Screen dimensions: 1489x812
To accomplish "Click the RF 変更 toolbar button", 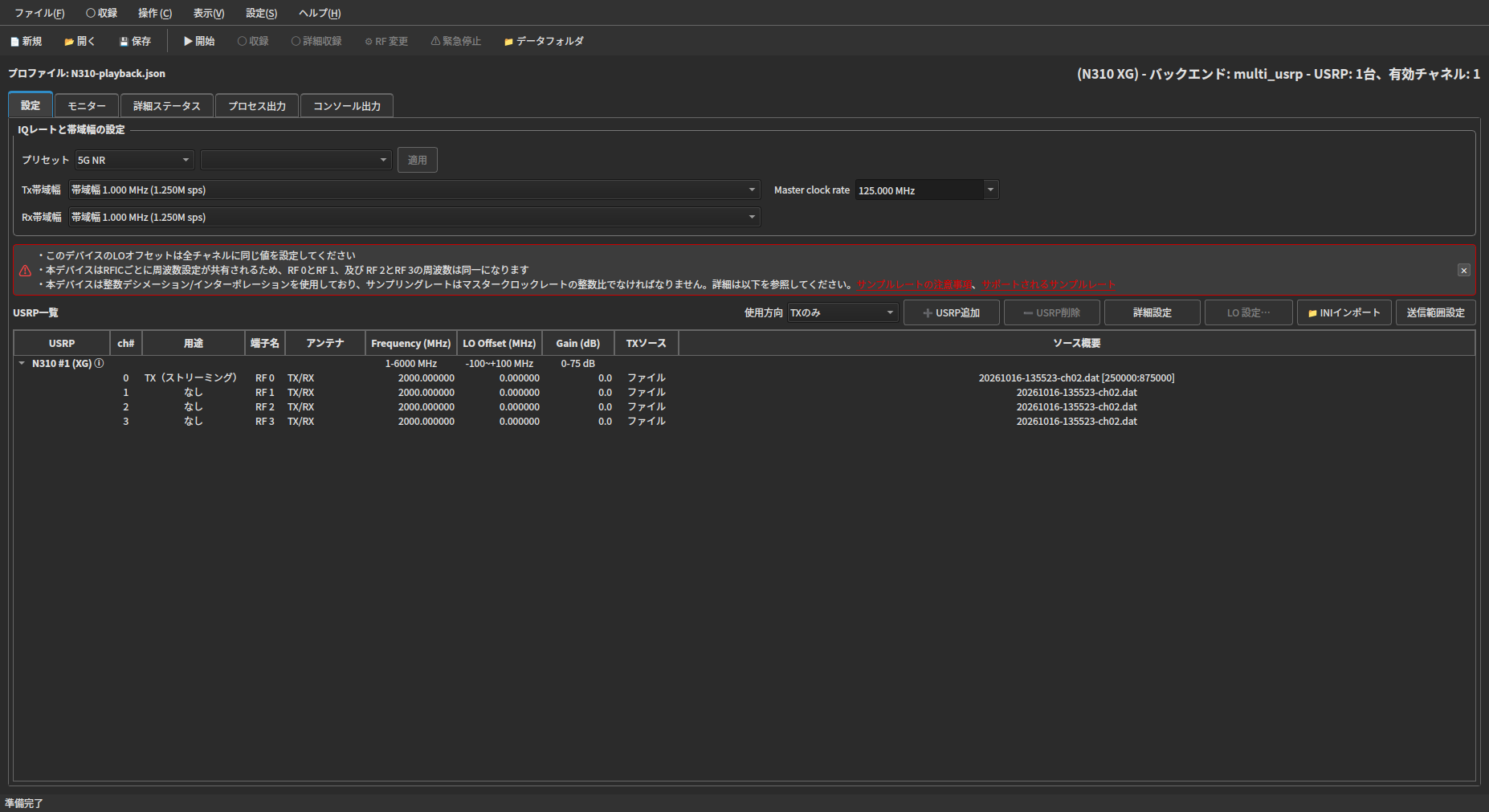I will [x=386, y=41].
